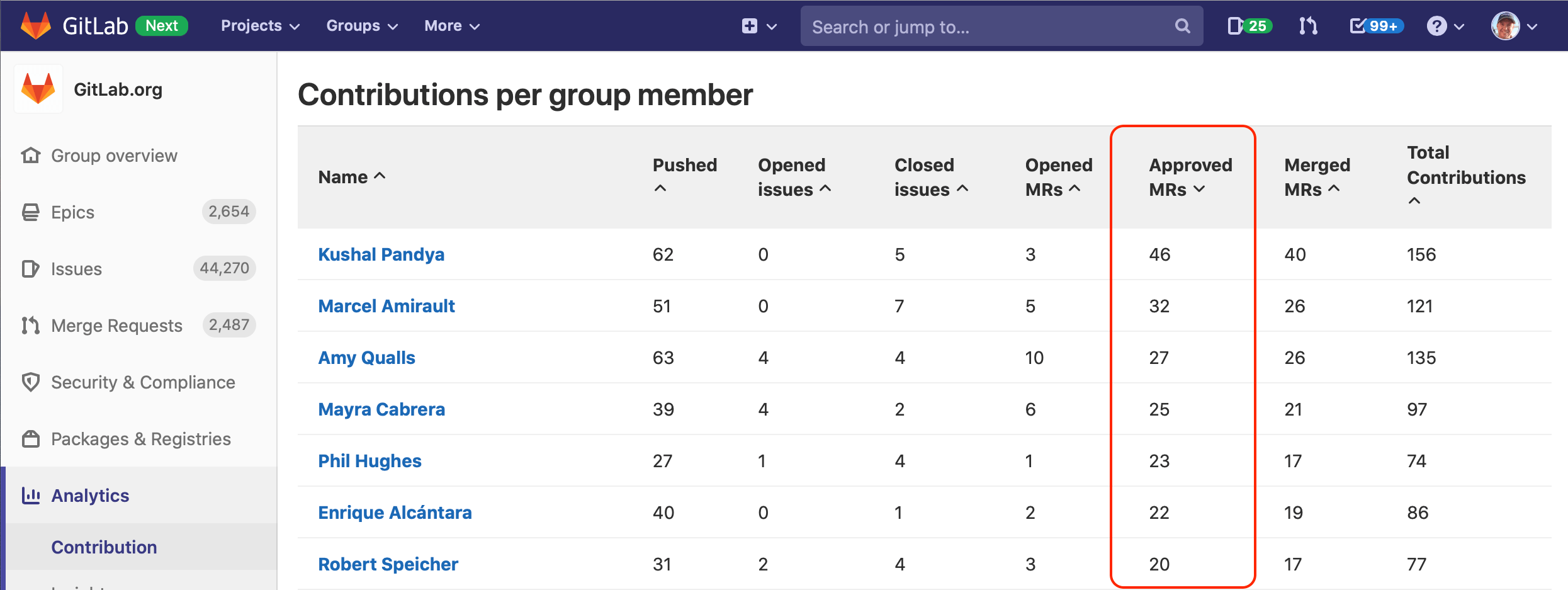1568x590 pixels.
Task: Open the help question mark icon
Action: point(1438,25)
